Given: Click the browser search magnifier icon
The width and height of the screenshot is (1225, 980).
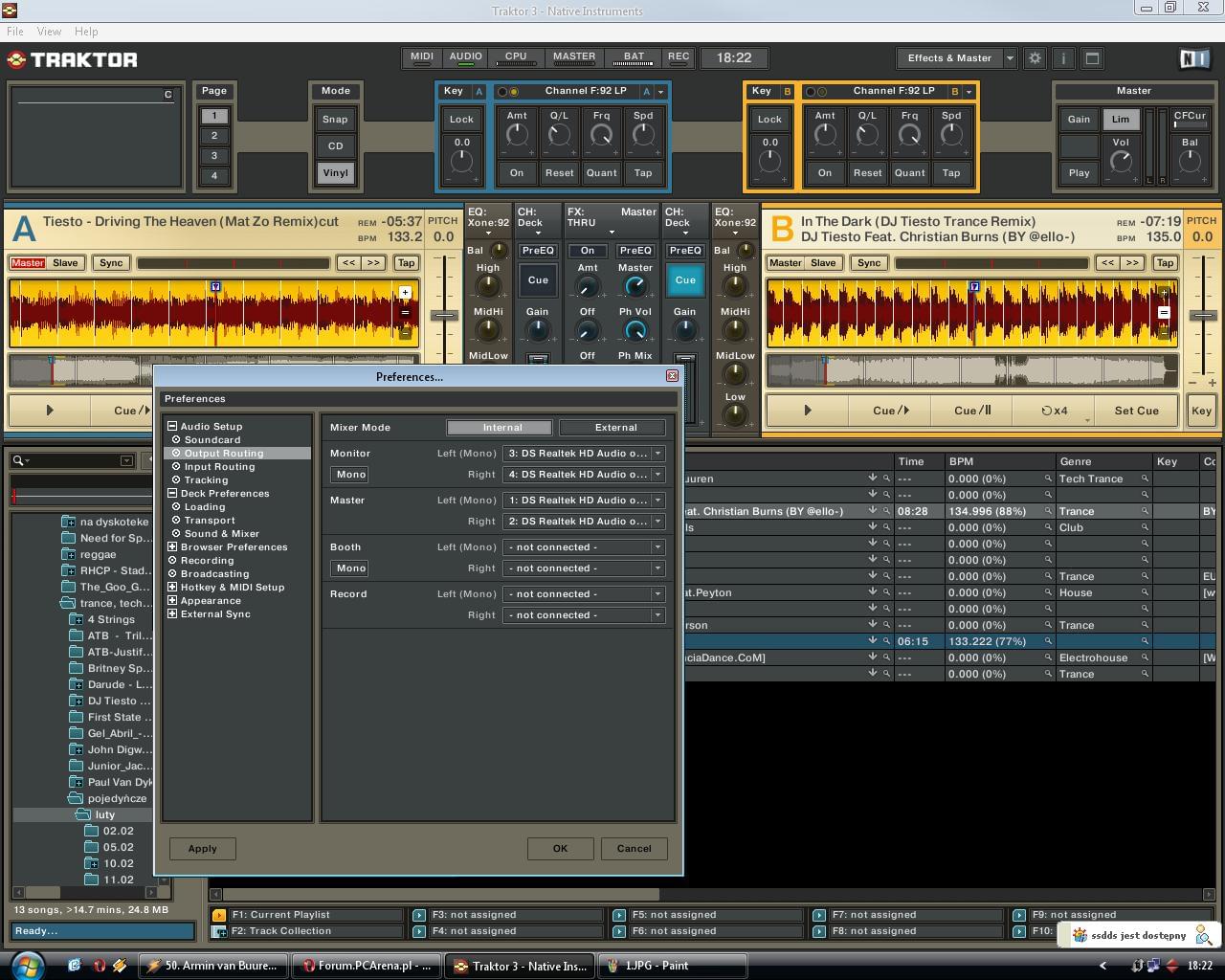Looking at the screenshot, I should point(17,461).
